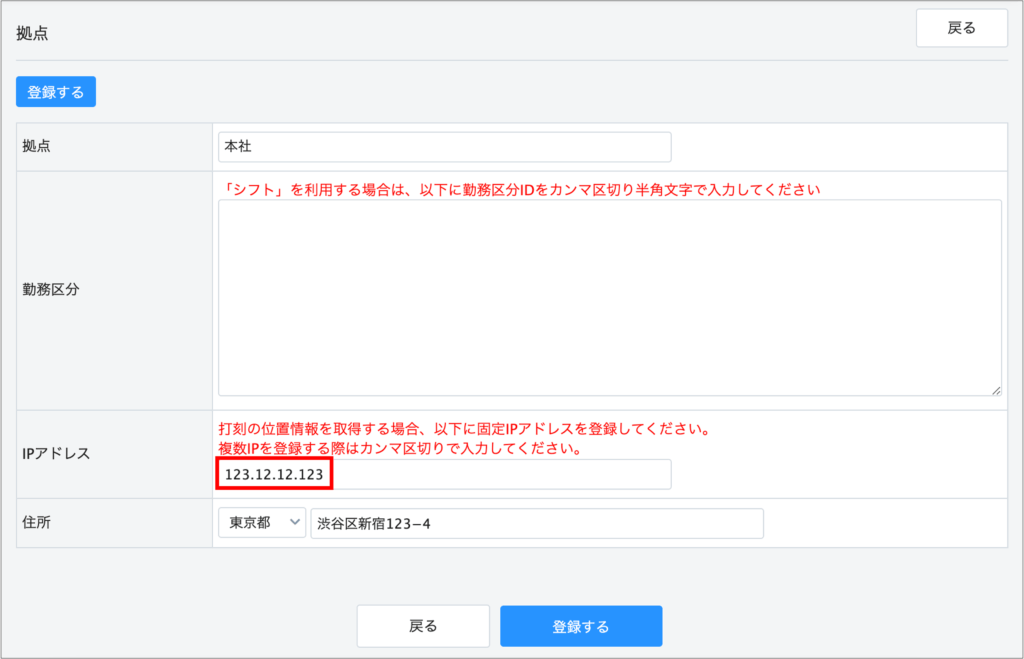Viewport: 1024px width, 659px height.
Task: Select the 住所 row label
Action: coord(36,523)
